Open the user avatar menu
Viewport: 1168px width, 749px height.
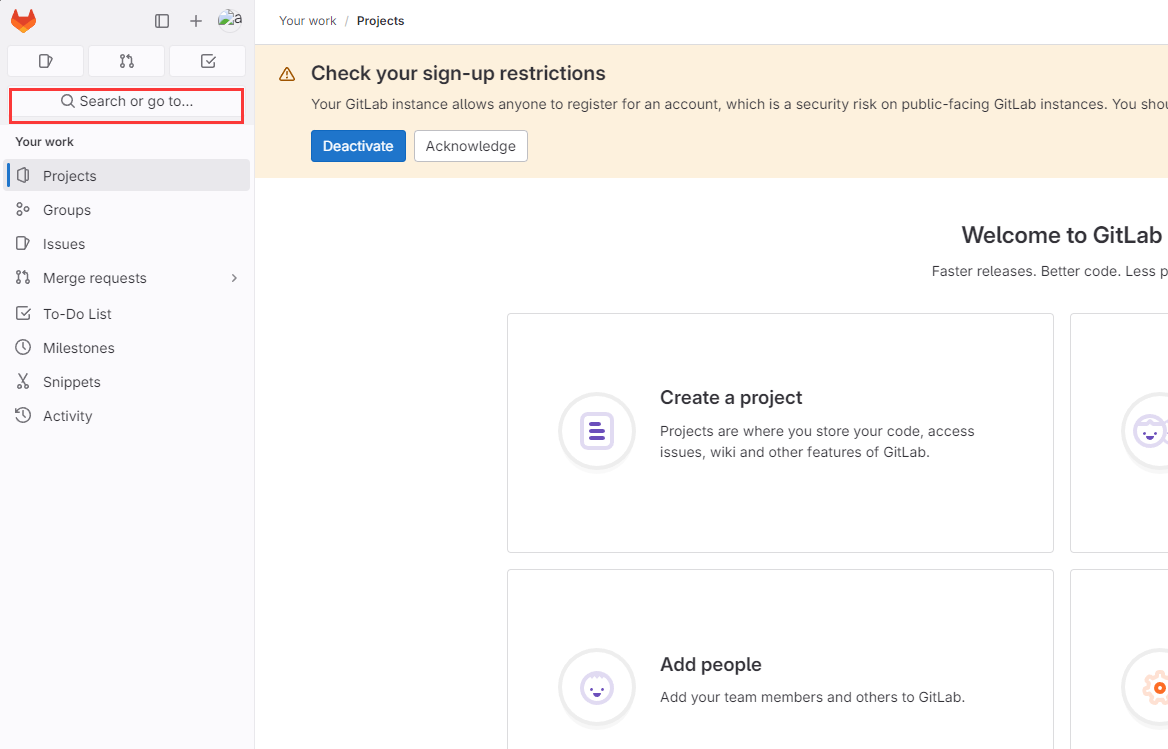(x=229, y=20)
